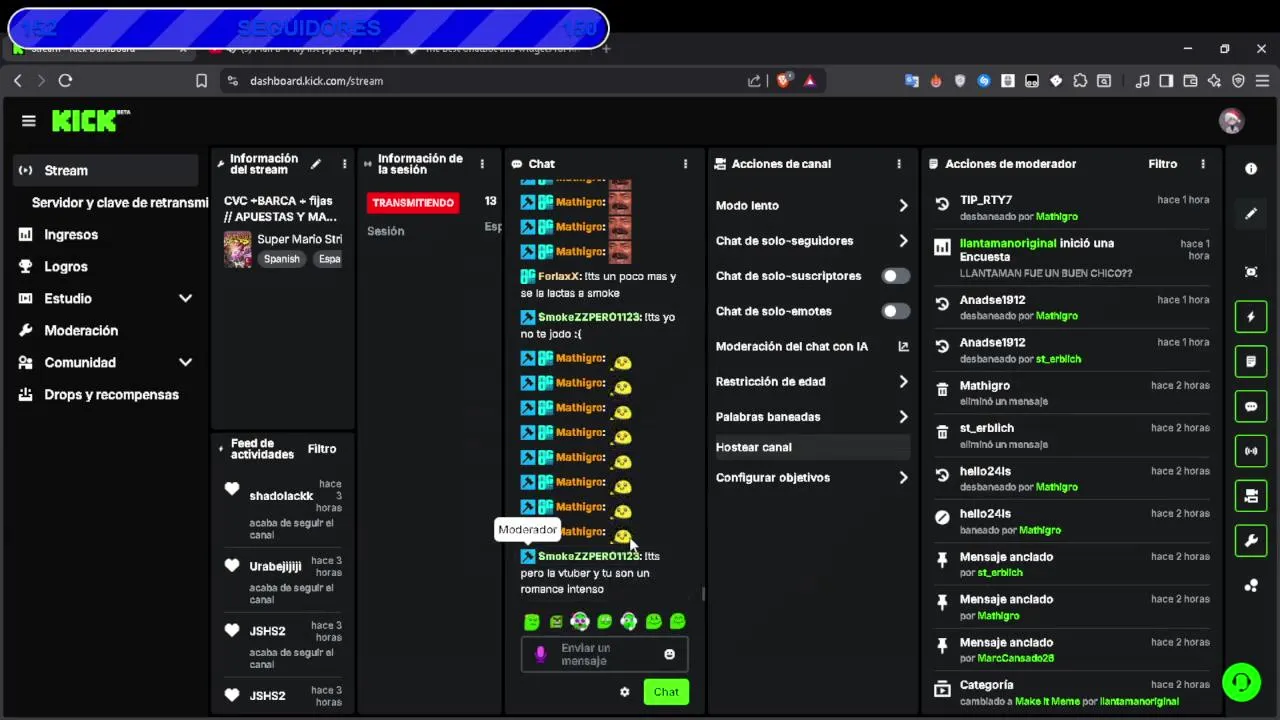The image size is (1280, 720).
Task: Expand the Comunidad sidebar section
Action: tap(105, 362)
